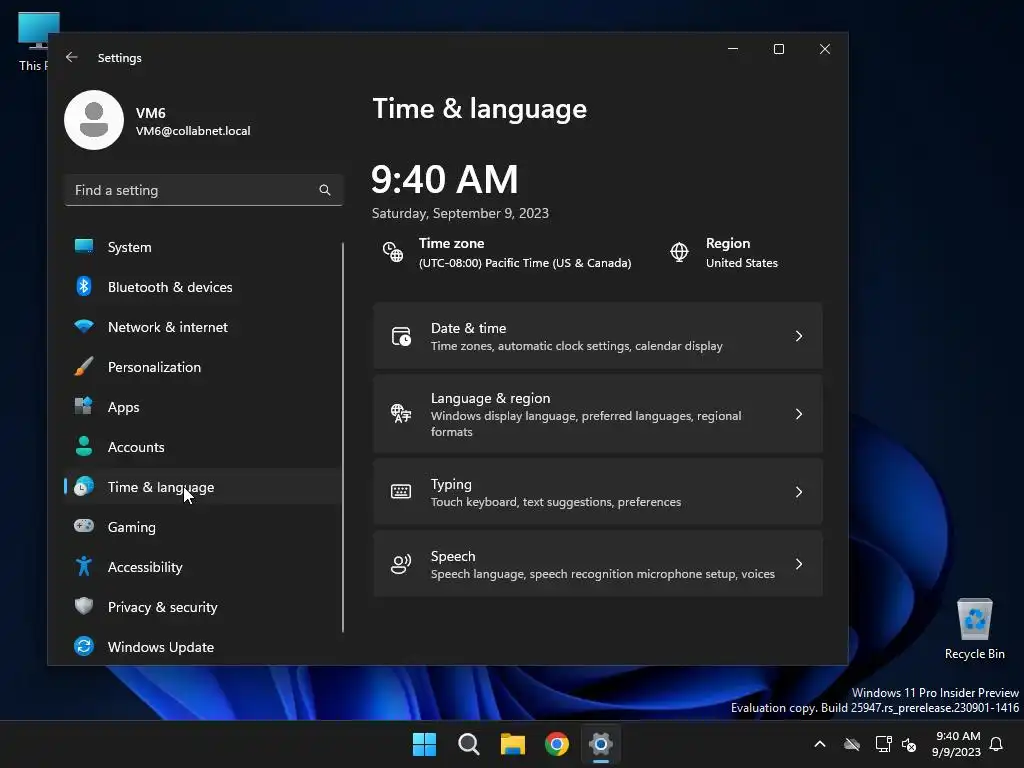Open the Typing title
Image resolution: width=1024 pixels, height=768 pixels.
pyautogui.click(x=451, y=484)
